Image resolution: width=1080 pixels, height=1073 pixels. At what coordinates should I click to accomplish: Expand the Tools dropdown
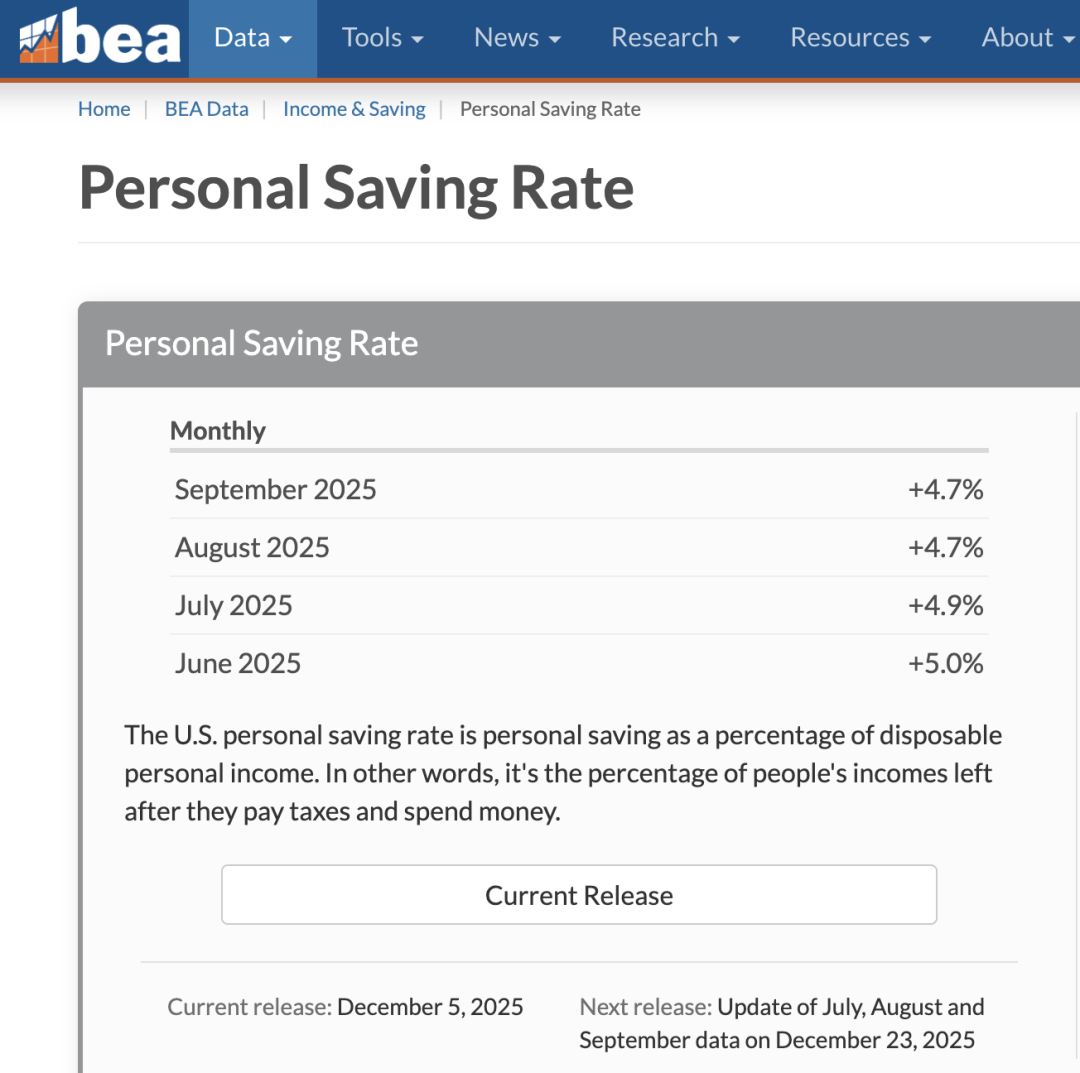tap(382, 38)
